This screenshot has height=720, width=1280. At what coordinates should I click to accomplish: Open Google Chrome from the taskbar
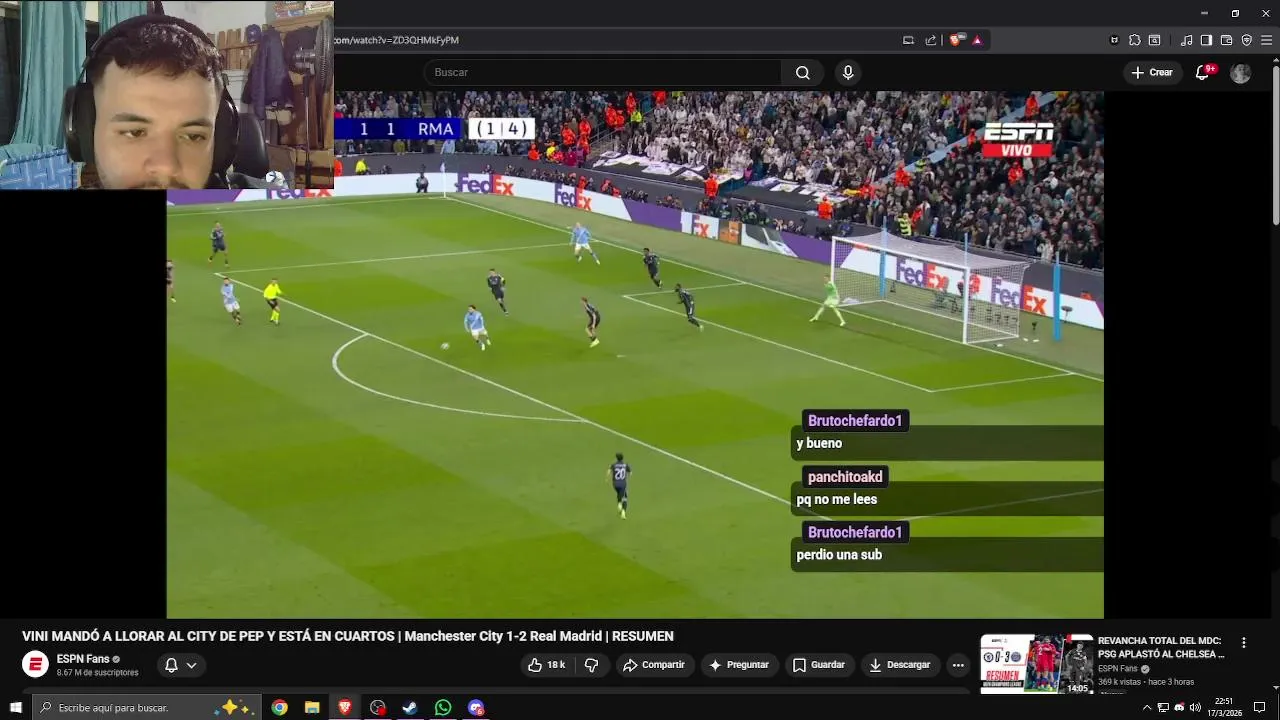pos(279,707)
